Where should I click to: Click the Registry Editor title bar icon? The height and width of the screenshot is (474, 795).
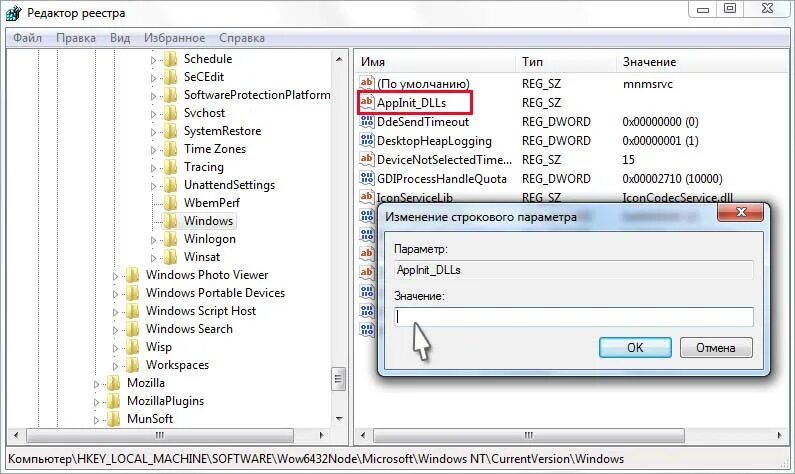pyautogui.click(x=14, y=12)
